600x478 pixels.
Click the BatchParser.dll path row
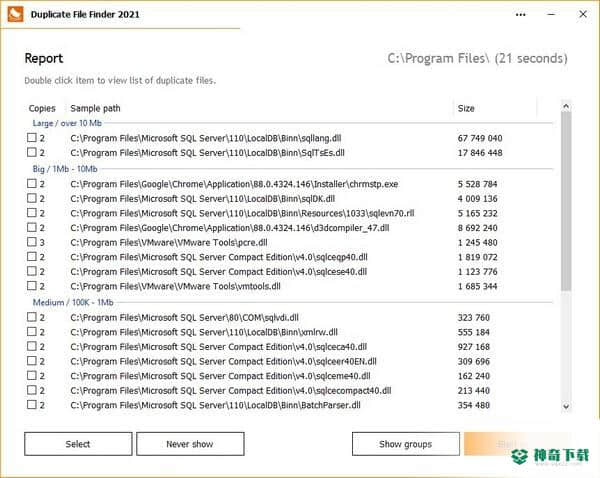(215, 405)
